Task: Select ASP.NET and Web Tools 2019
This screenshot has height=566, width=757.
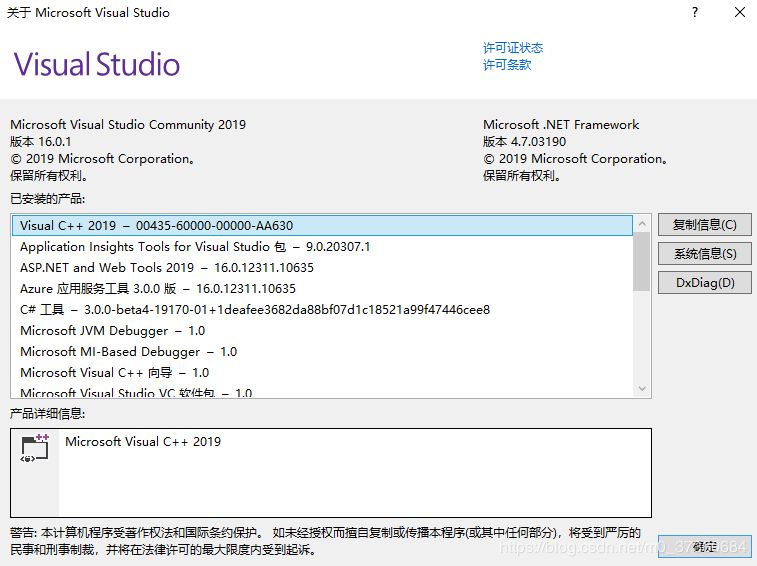Action: 167,268
